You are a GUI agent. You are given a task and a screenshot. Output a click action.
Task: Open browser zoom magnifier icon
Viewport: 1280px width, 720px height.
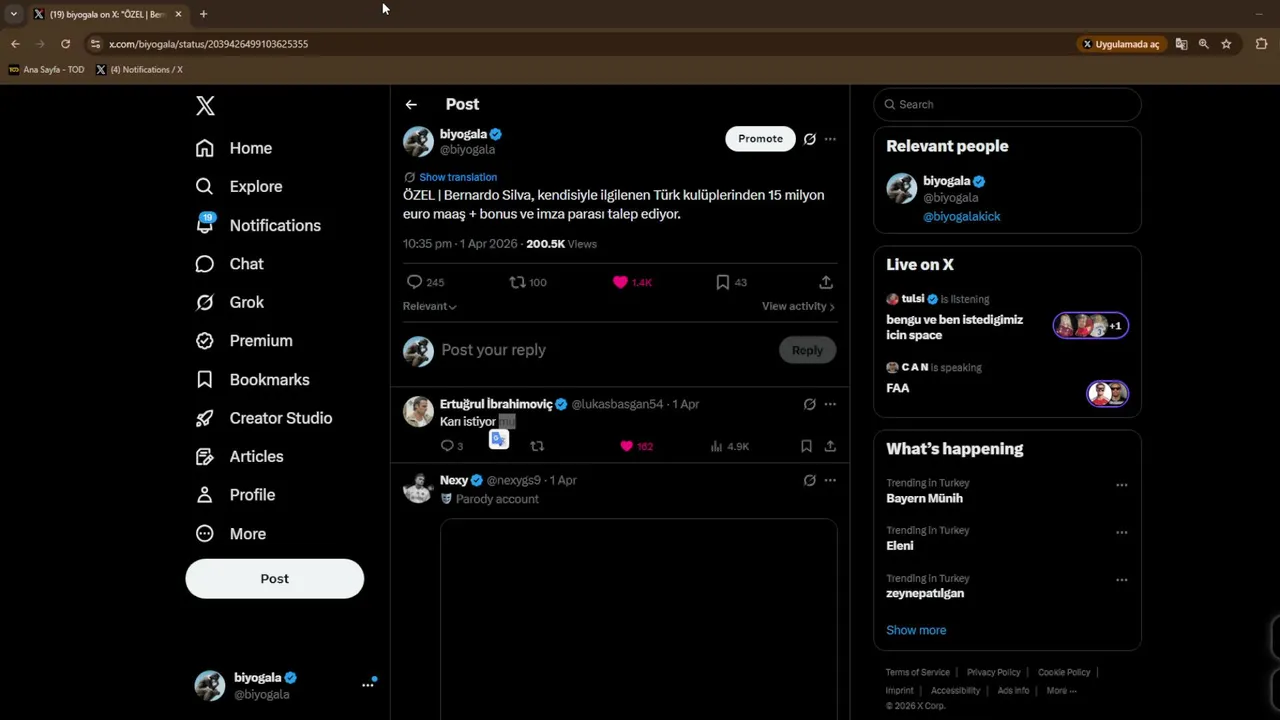coord(1204,44)
